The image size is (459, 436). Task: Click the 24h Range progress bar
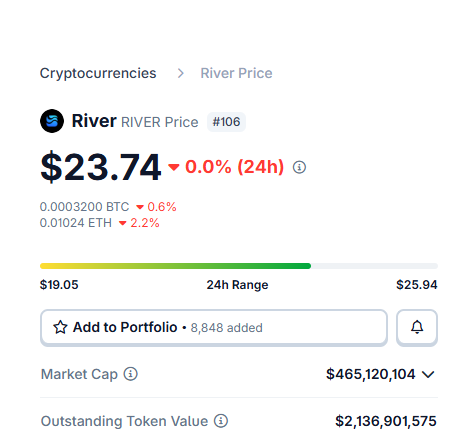click(239, 266)
